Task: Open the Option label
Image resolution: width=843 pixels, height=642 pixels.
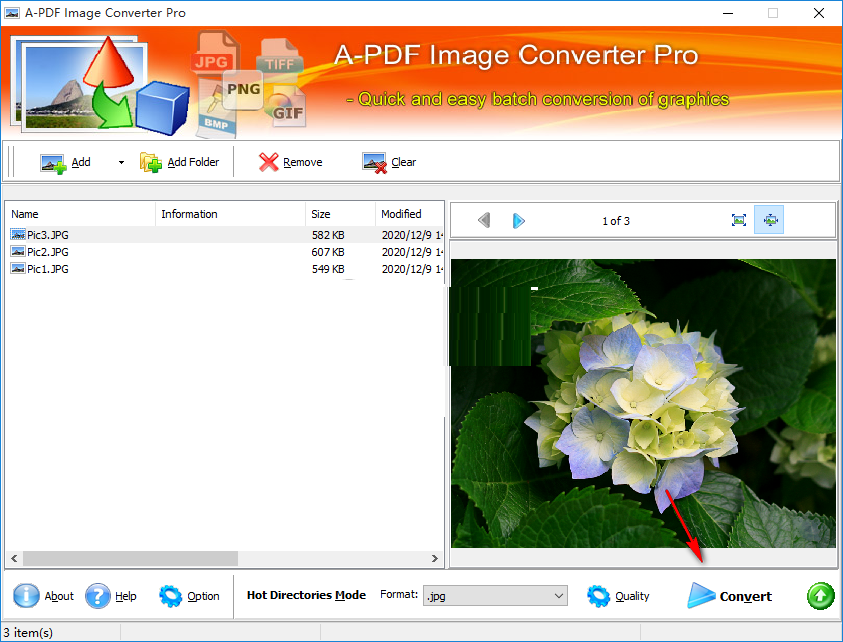Action: pyautogui.click(x=203, y=596)
